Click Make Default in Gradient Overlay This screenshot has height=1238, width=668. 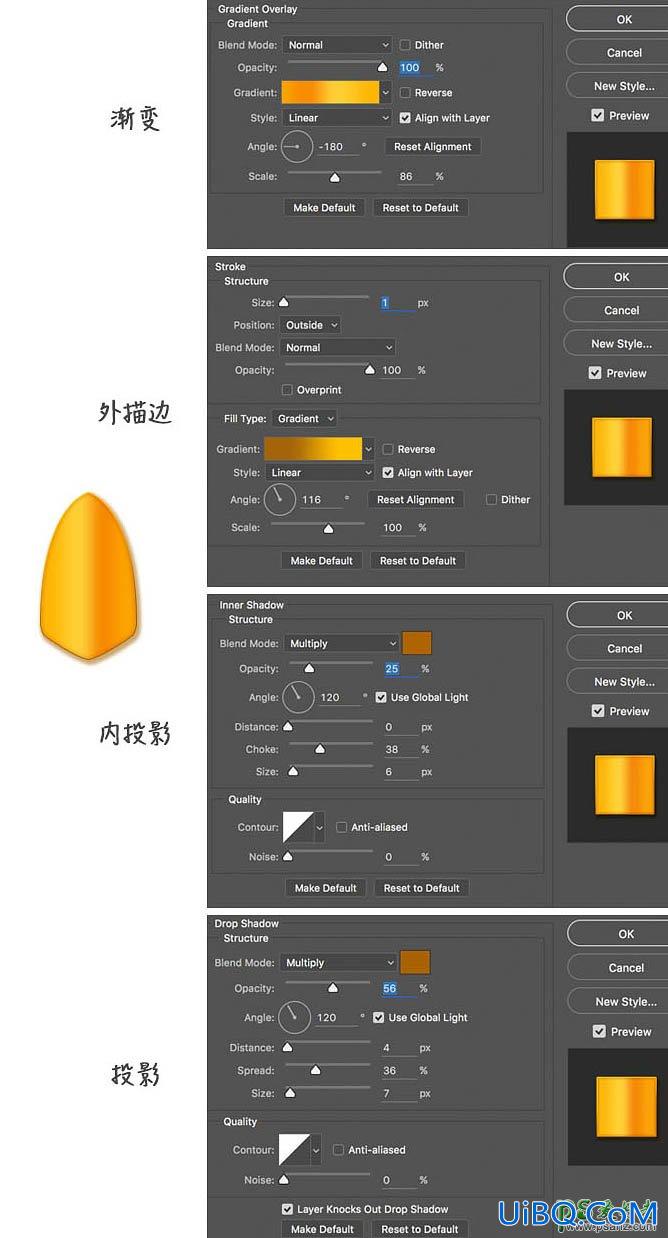(x=324, y=208)
